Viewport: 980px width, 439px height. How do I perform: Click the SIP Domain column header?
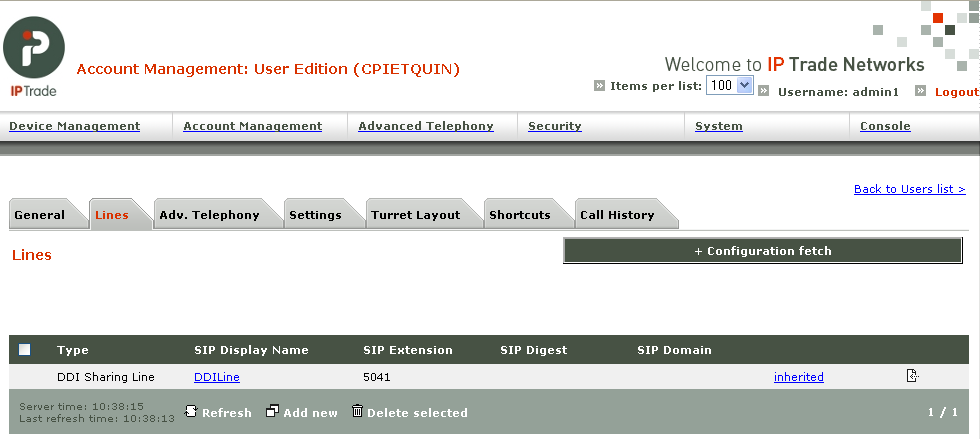pyautogui.click(x=674, y=350)
